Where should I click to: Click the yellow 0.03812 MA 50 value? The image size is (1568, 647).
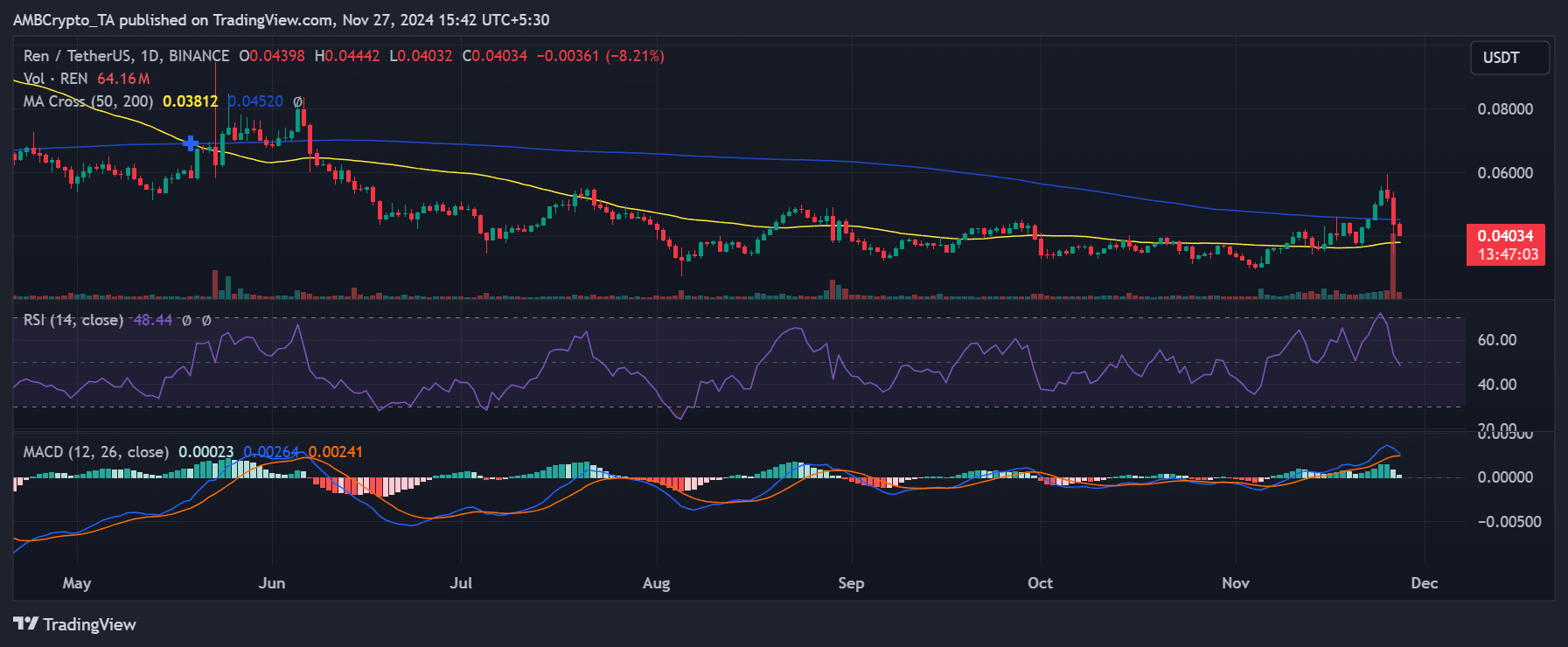tap(190, 101)
